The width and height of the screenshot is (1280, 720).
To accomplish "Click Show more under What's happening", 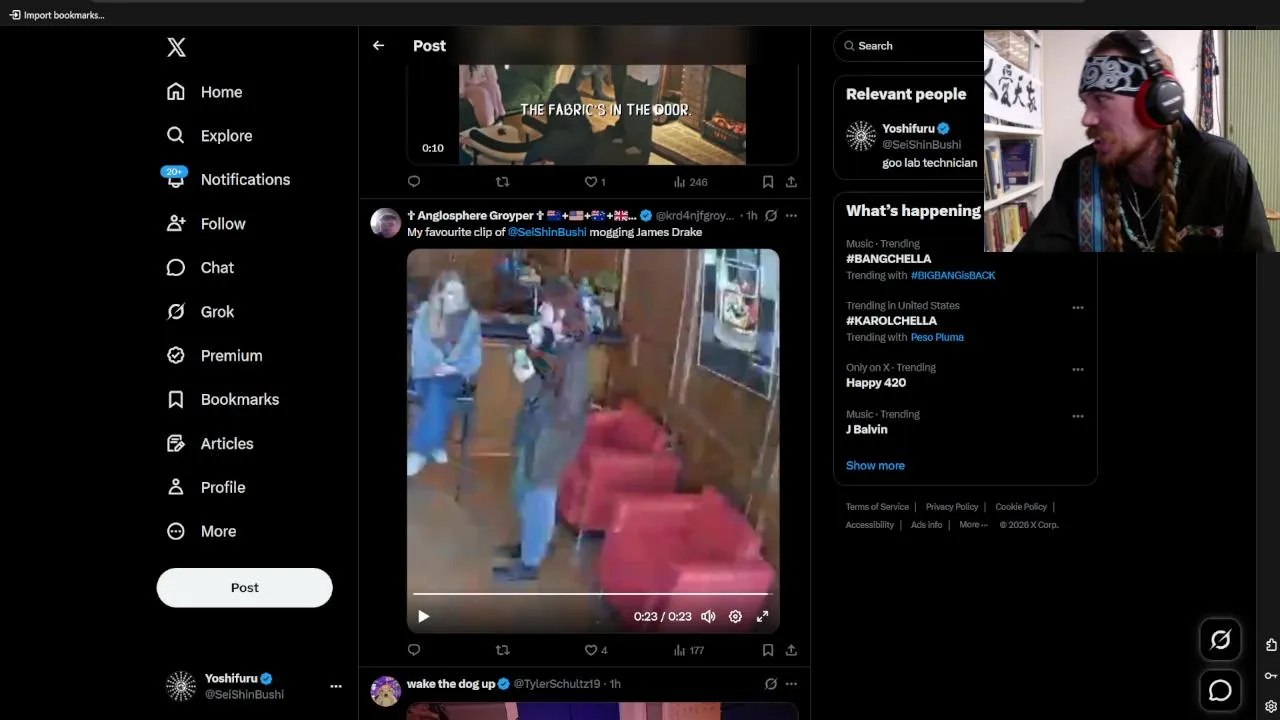I will tap(875, 466).
